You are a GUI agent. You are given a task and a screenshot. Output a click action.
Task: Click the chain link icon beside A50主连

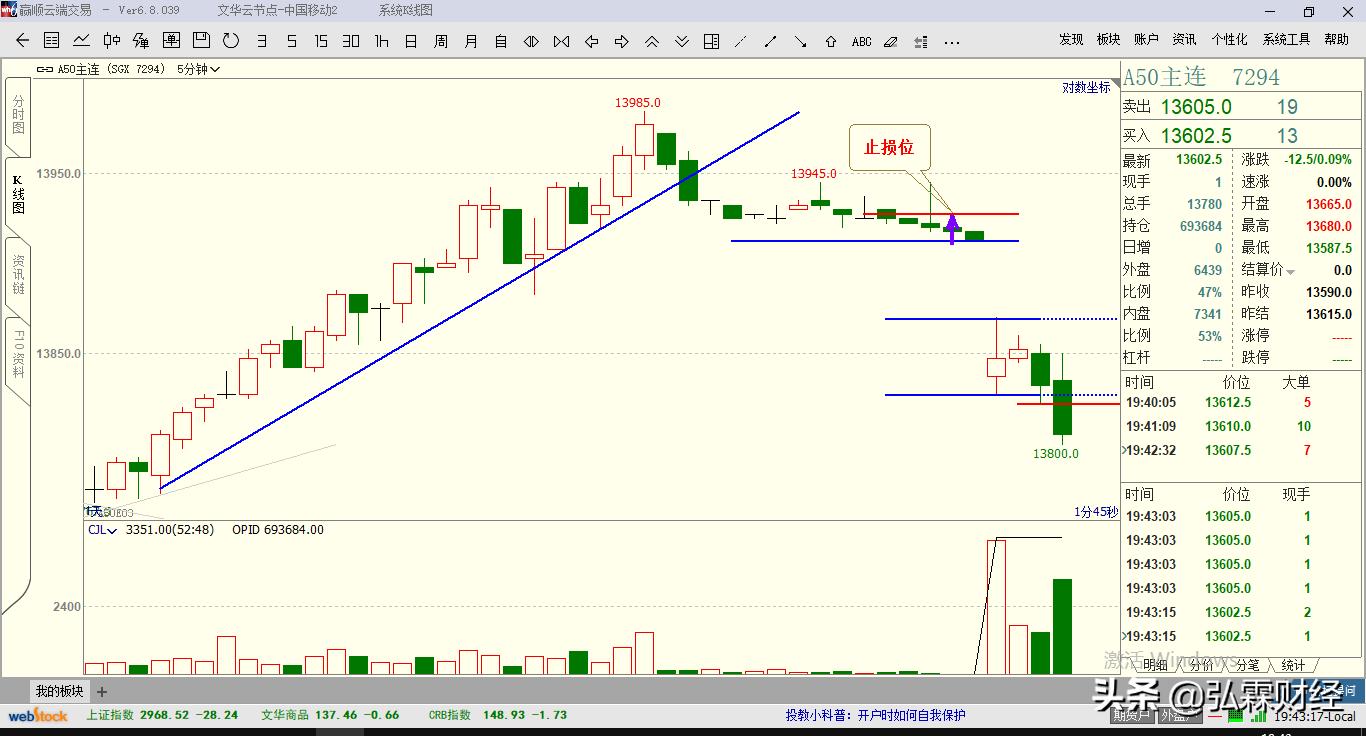[x=46, y=69]
